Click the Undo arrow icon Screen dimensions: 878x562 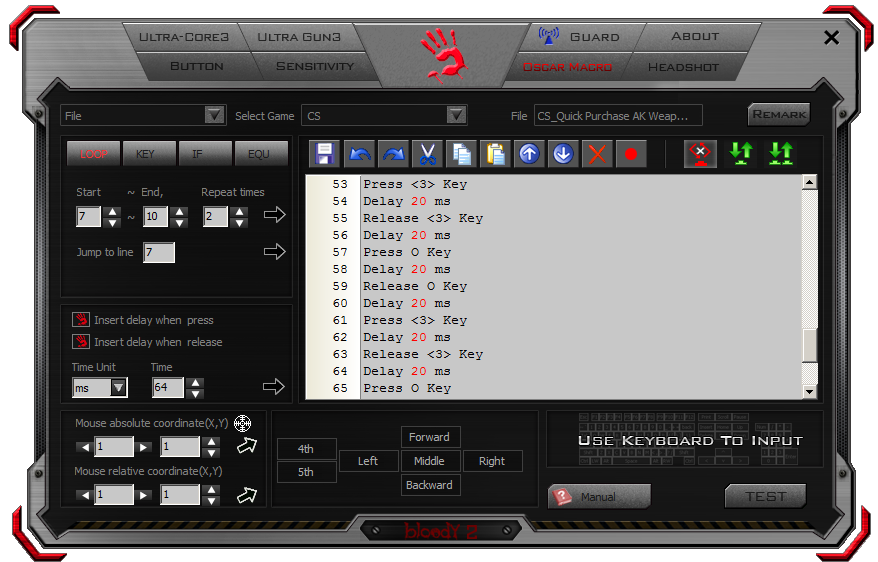click(x=359, y=153)
